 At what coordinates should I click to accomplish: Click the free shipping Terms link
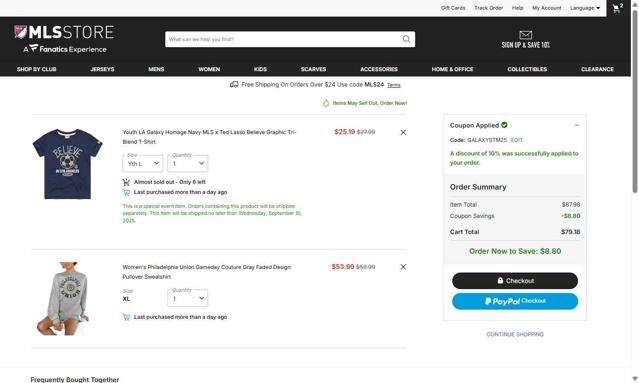point(394,85)
